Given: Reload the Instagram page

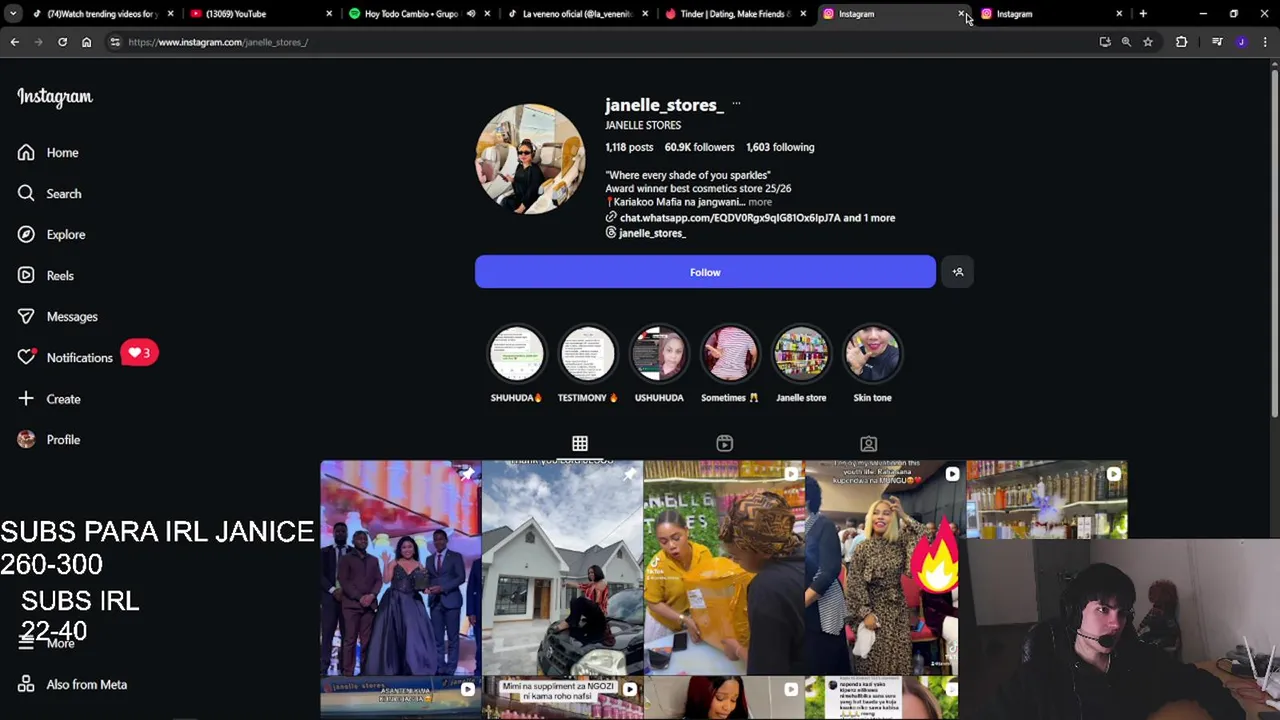Looking at the screenshot, I should point(62,42).
